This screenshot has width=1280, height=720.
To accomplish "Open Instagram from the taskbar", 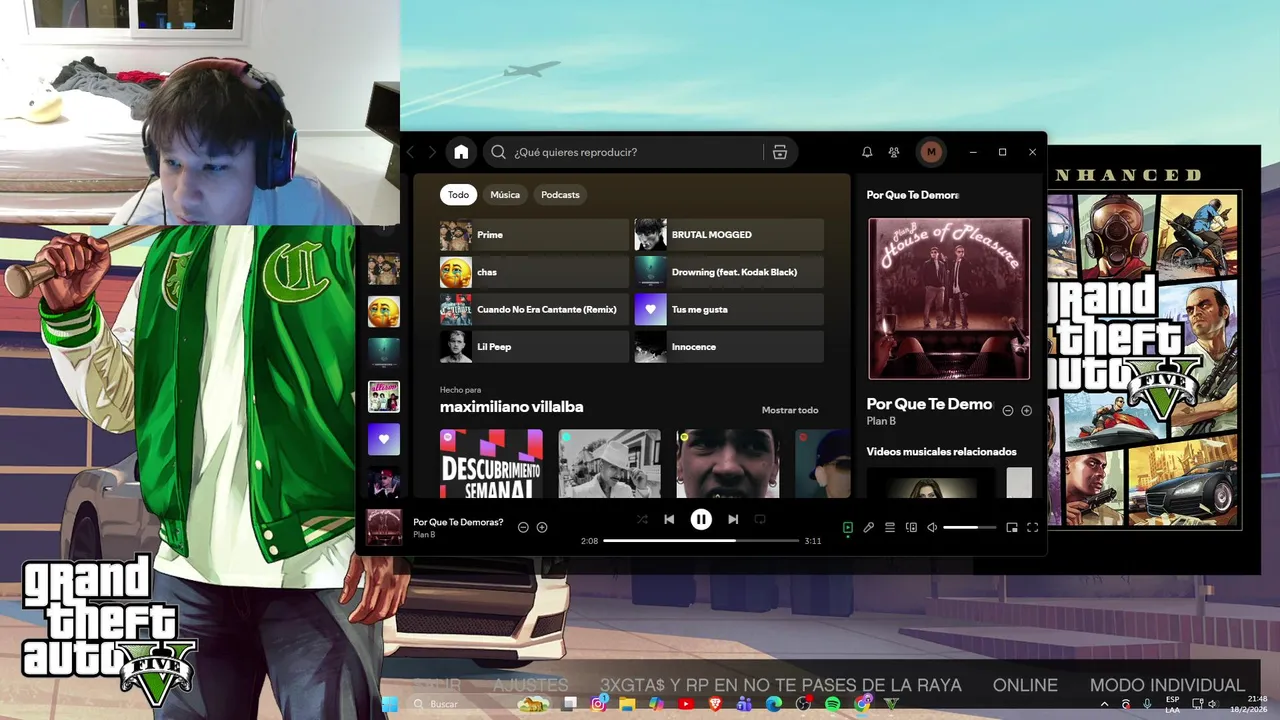I will [598, 704].
